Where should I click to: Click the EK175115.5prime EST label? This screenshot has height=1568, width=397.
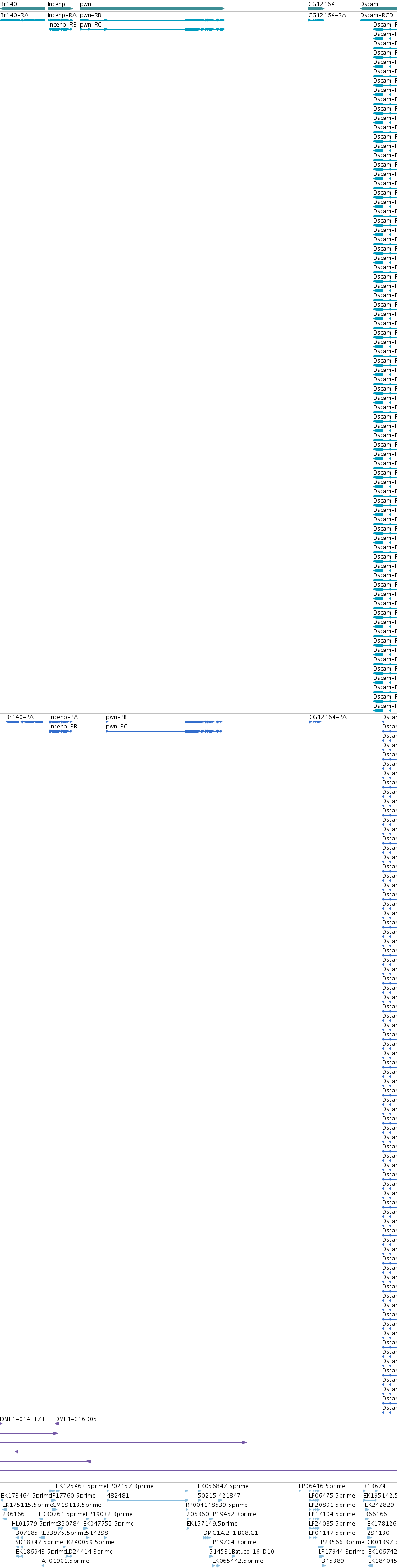(x=28, y=1505)
